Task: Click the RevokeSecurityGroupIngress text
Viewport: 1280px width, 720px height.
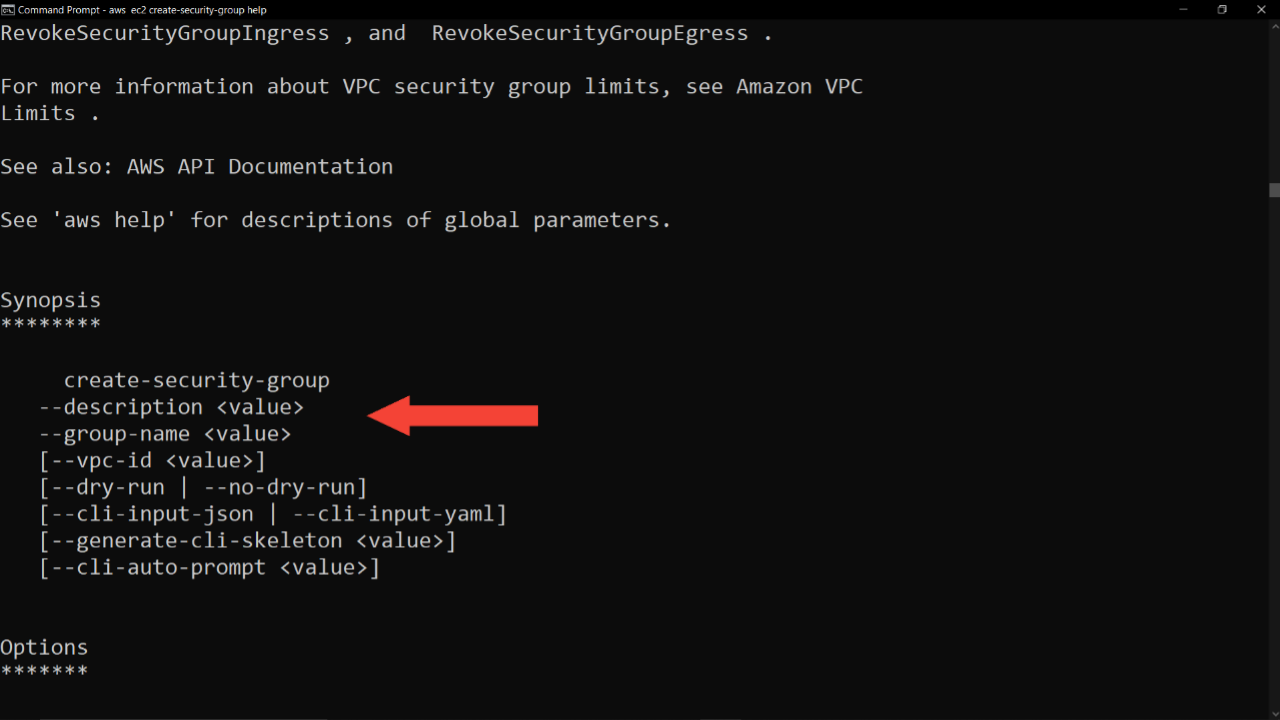Action: [164, 33]
